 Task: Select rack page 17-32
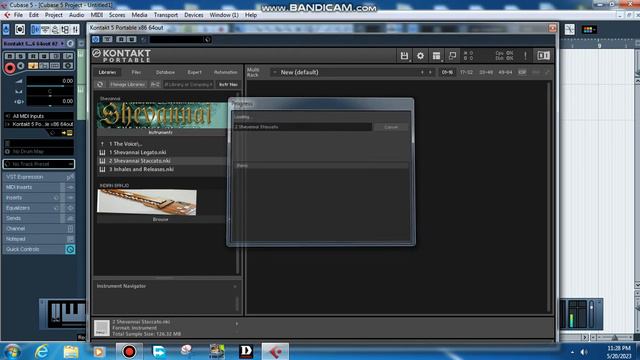click(466, 72)
